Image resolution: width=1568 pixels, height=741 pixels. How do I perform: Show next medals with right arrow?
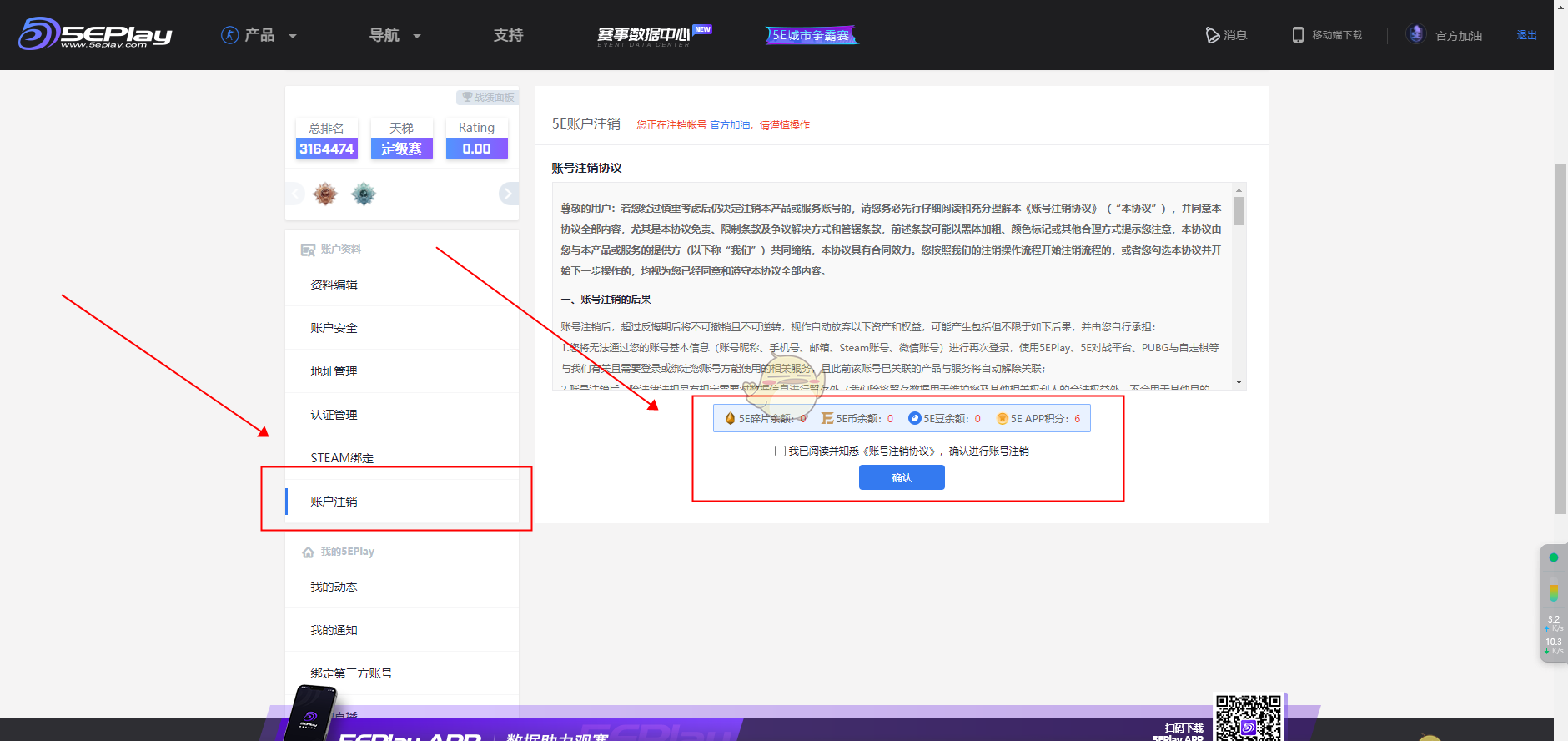(x=508, y=194)
